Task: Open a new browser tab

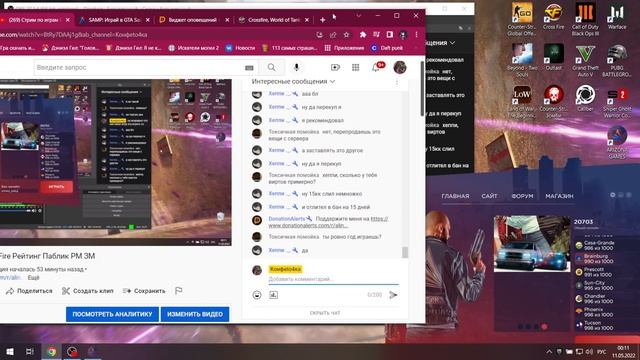Action: (322, 20)
